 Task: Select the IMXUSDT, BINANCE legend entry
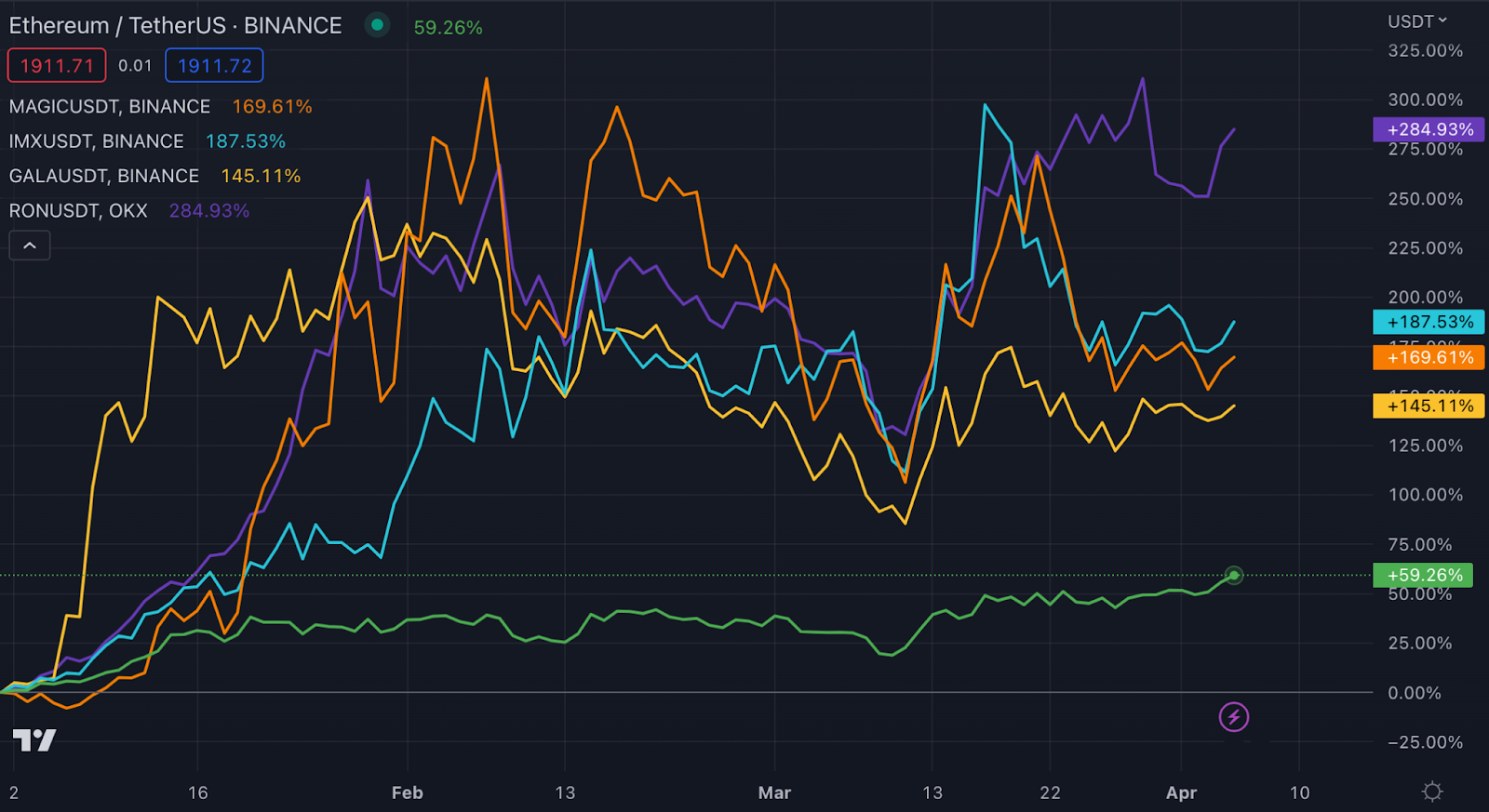(x=97, y=141)
